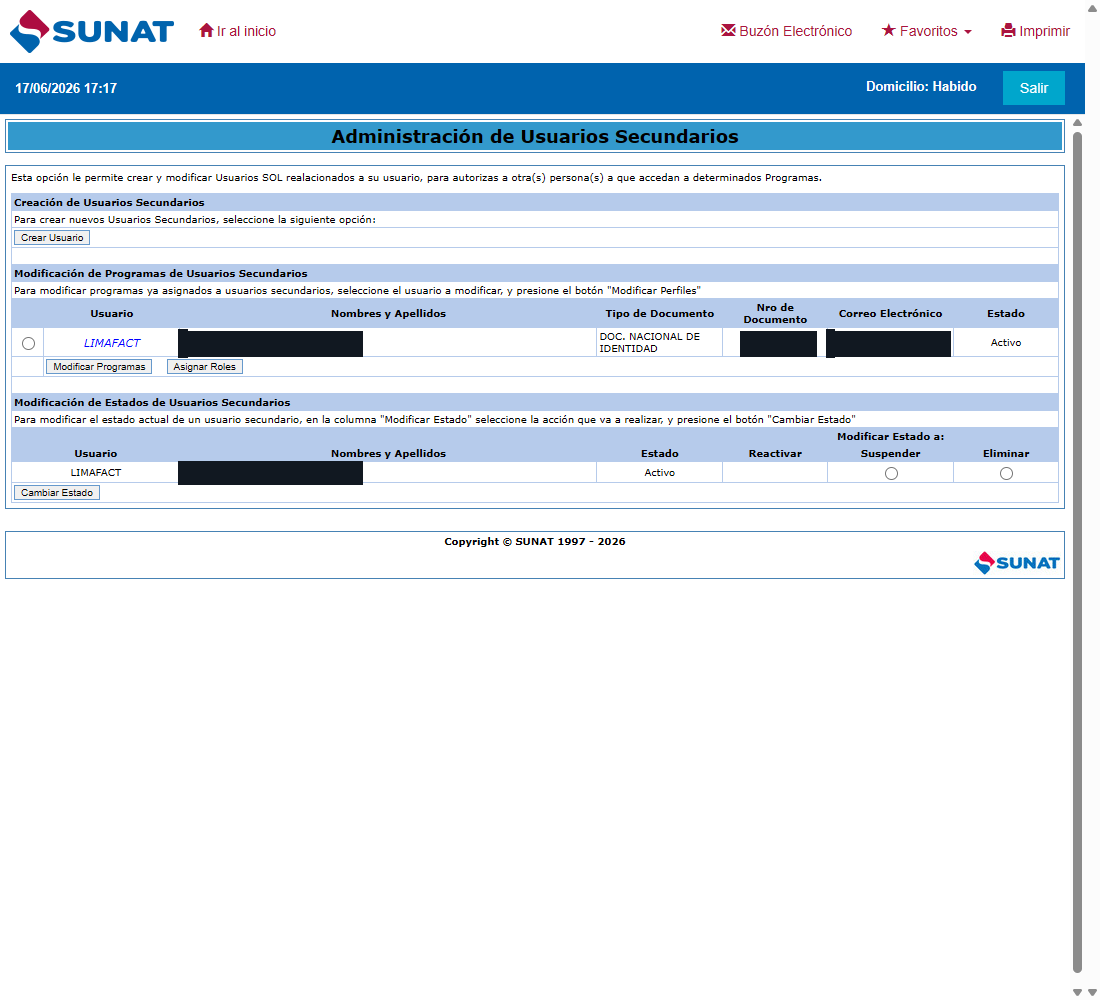Open the LIMAFACT user link
This screenshot has height=1000, width=1100.
tap(112, 343)
